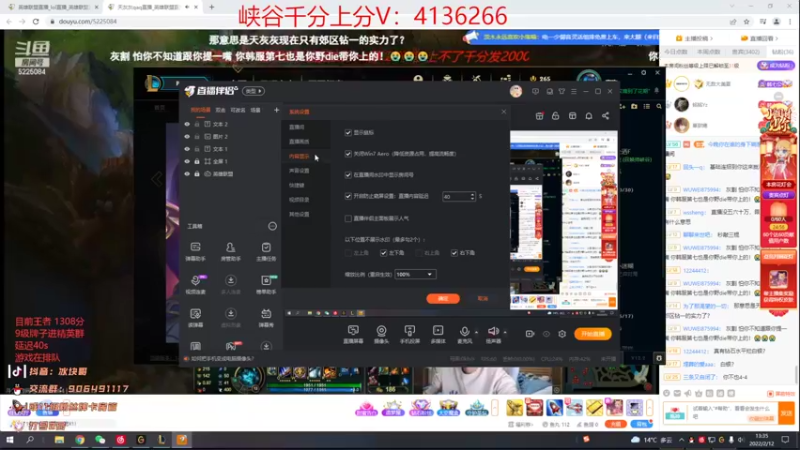Viewport: 800px width, 450px height.
Task: Uncheck the 左下角 watermark position
Action: click(x=383, y=253)
